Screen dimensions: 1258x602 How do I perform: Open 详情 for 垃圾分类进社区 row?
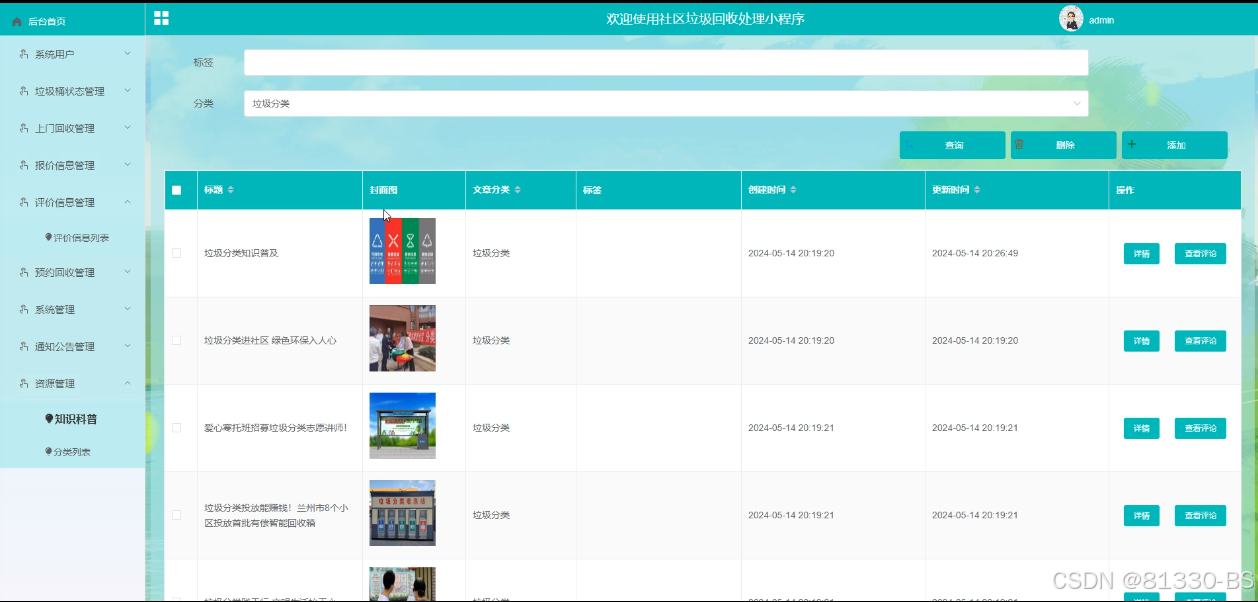tap(1141, 341)
